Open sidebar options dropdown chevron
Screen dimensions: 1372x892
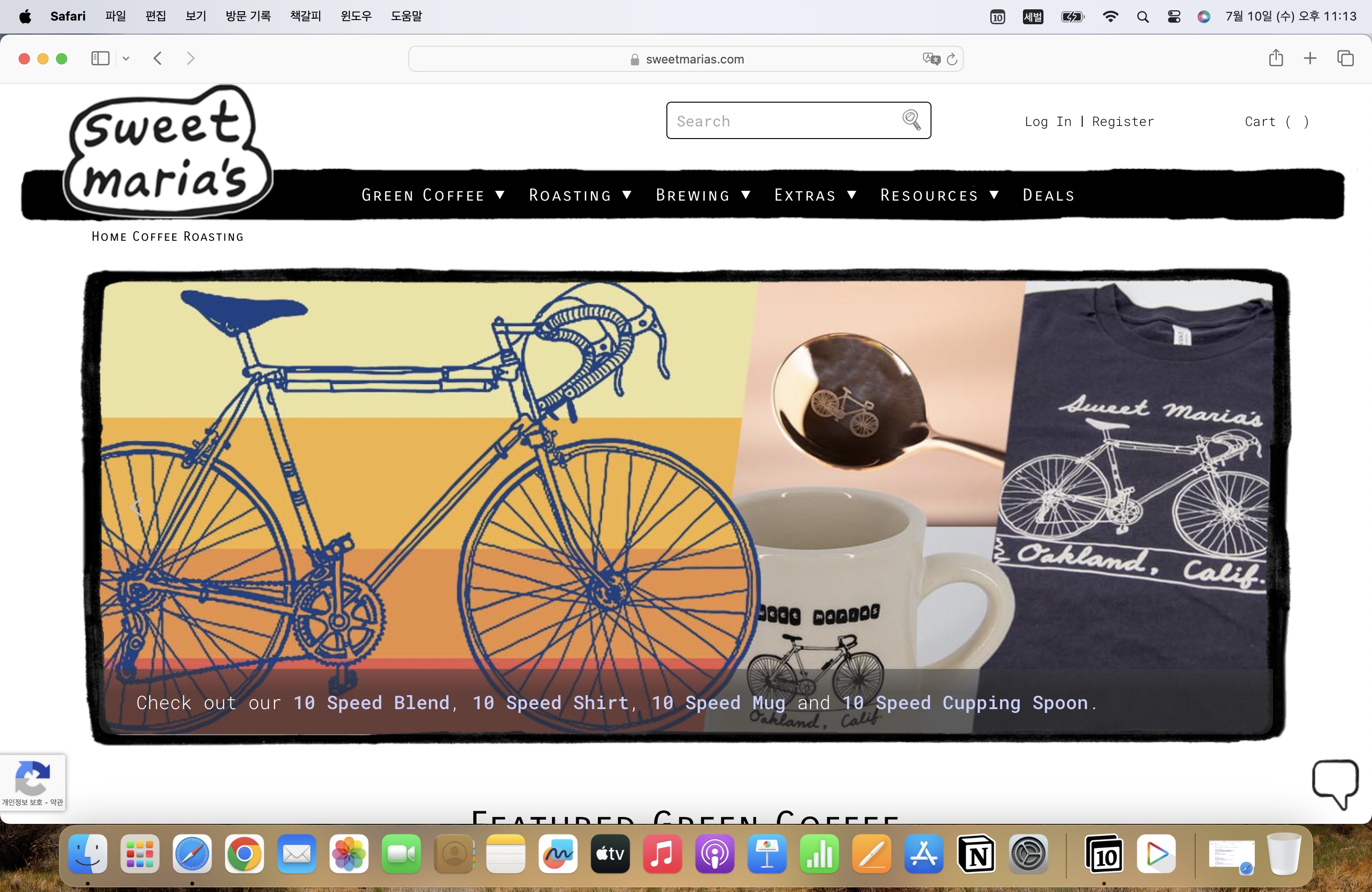(x=126, y=58)
